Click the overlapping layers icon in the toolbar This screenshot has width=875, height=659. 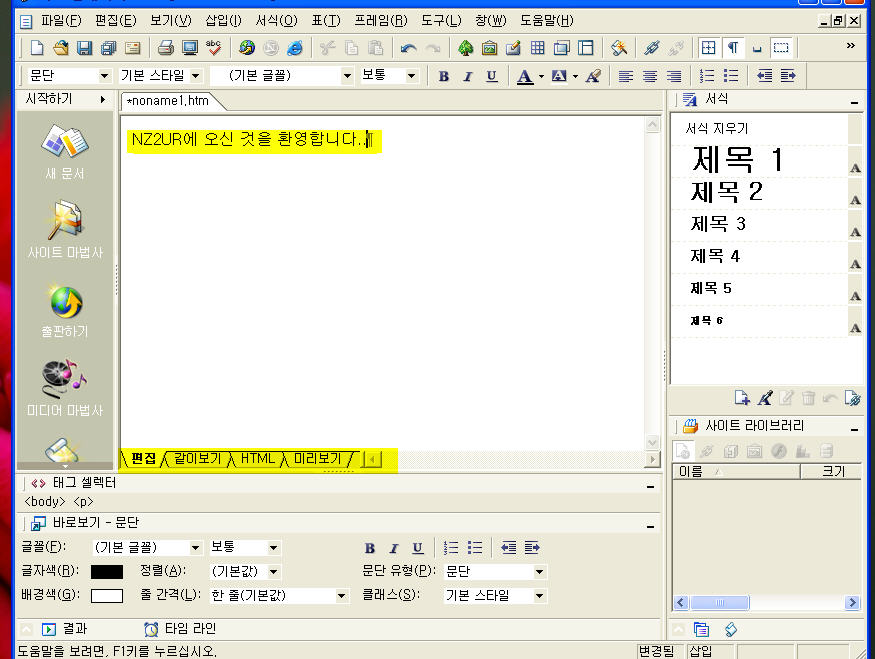point(561,48)
